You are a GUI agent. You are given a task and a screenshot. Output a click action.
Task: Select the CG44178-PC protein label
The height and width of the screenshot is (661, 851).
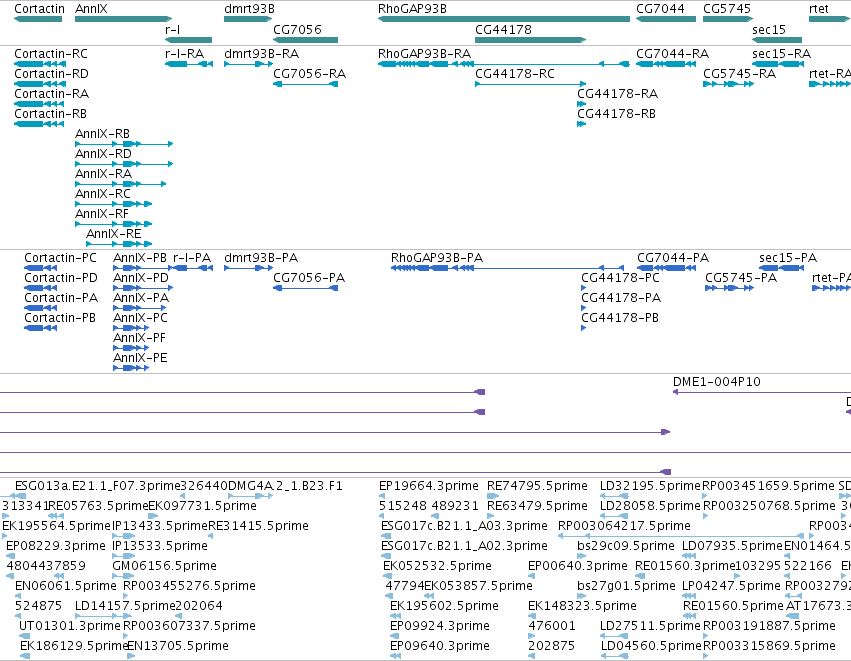coord(620,278)
